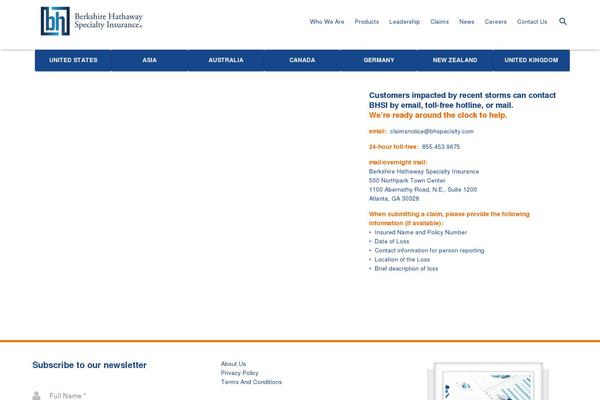The height and width of the screenshot is (400, 600).
Task: Click the "1100 Abernathy Road" address line
Action: click(x=423, y=189)
